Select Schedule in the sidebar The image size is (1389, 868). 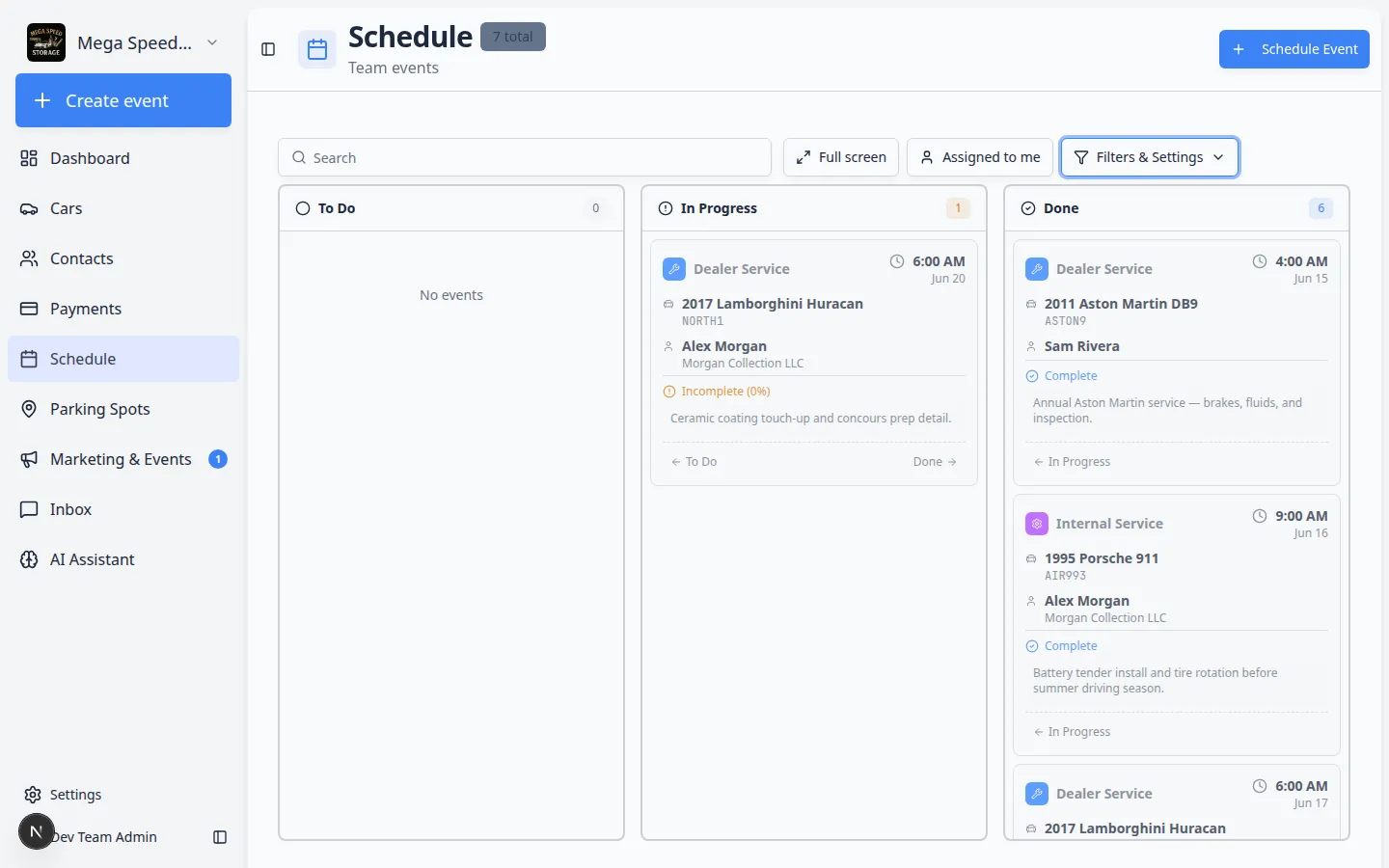(123, 359)
